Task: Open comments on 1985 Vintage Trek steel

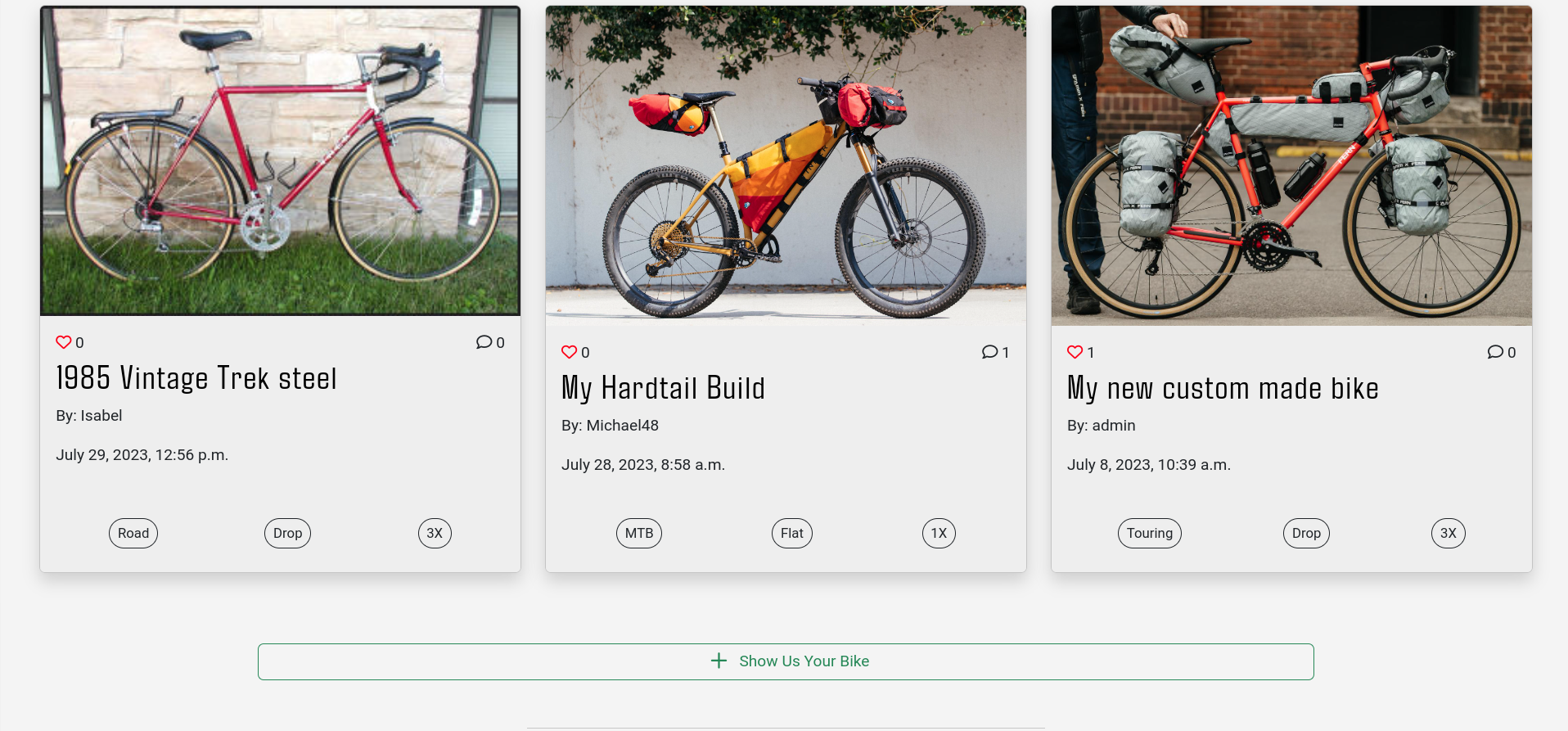Action: click(x=484, y=342)
